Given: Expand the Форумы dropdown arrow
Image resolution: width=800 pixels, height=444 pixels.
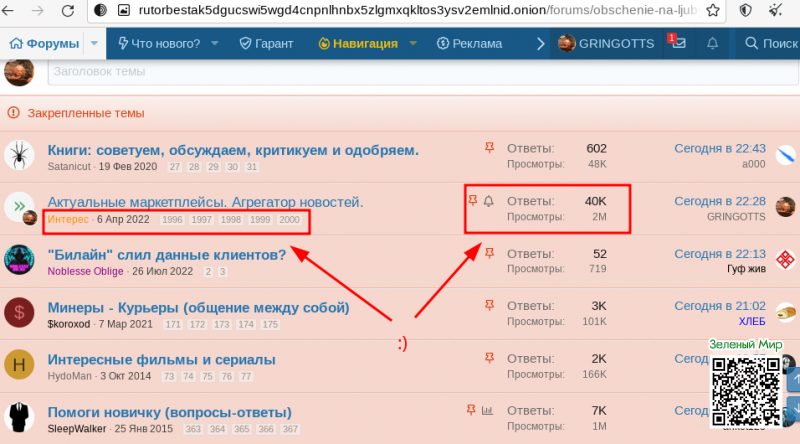Looking at the screenshot, I should [94, 43].
